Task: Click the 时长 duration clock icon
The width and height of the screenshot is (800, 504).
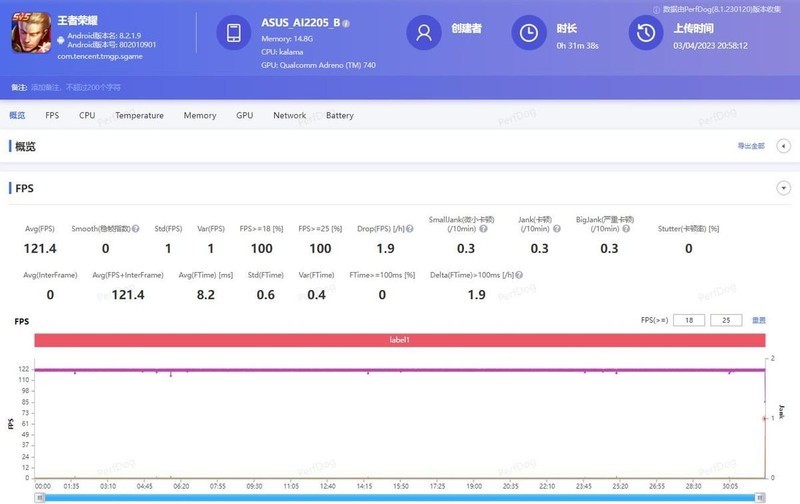Action: [528, 33]
